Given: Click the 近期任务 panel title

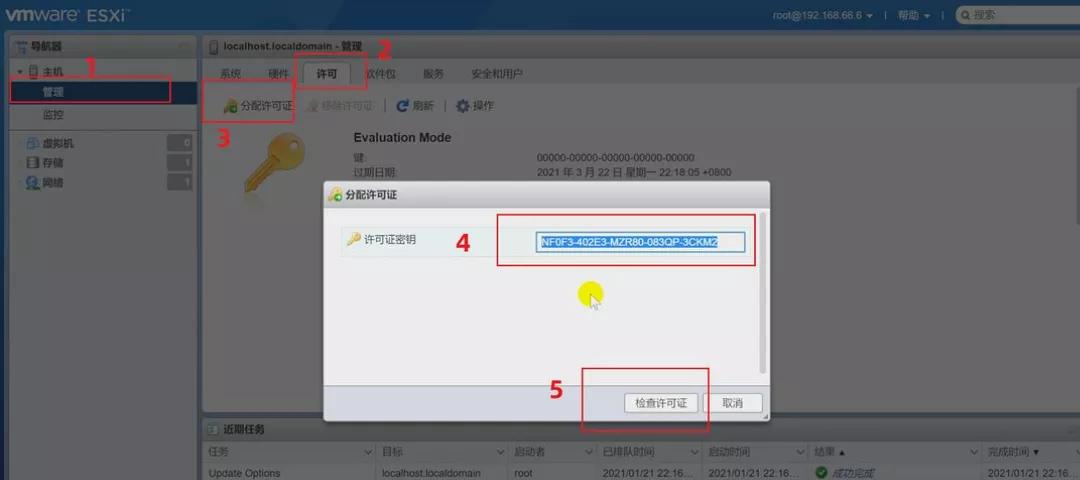Looking at the screenshot, I should click(244, 429).
